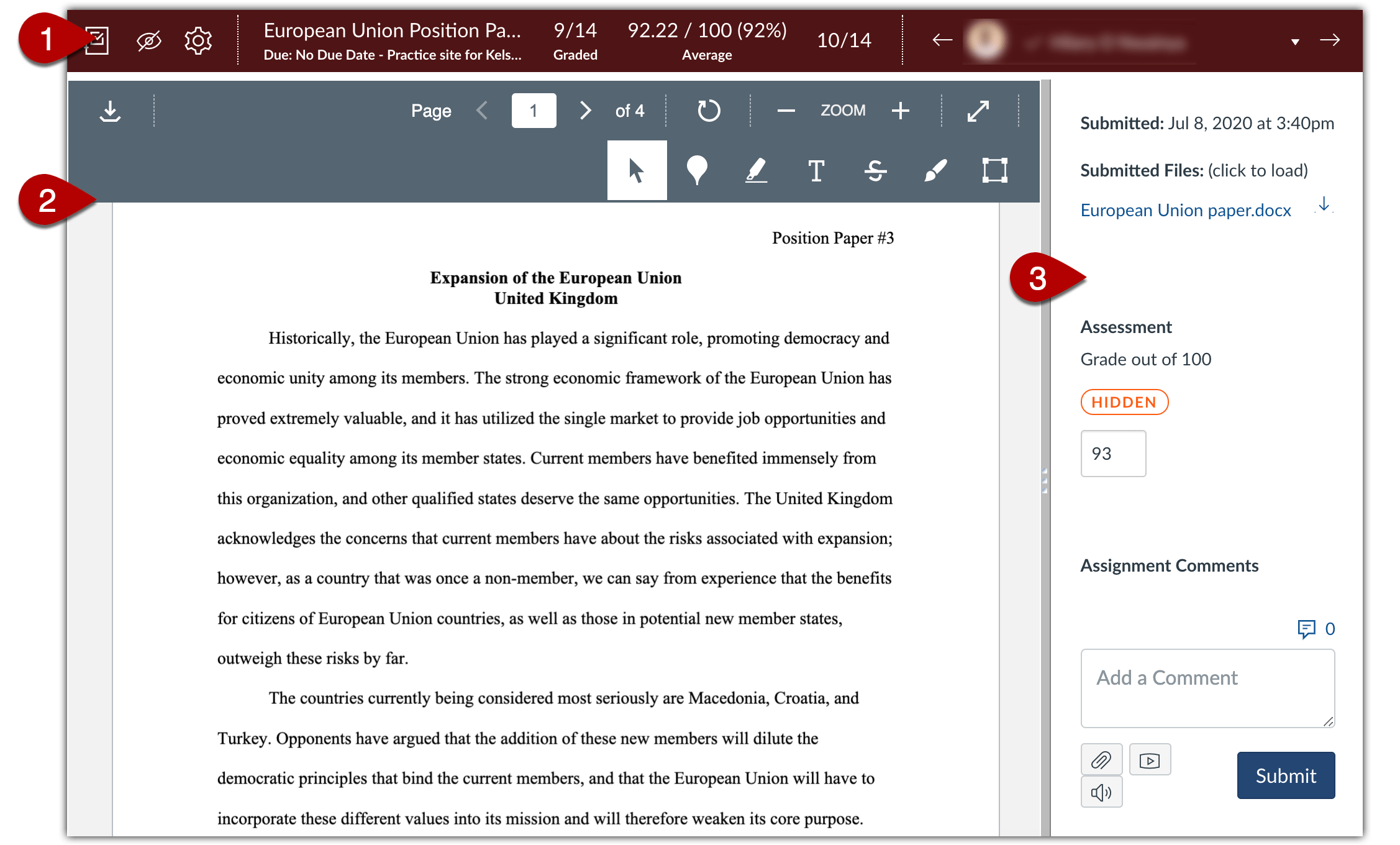Select the Highlight annotation tool
The width and height of the screenshot is (1400, 845).
pos(756,170)
